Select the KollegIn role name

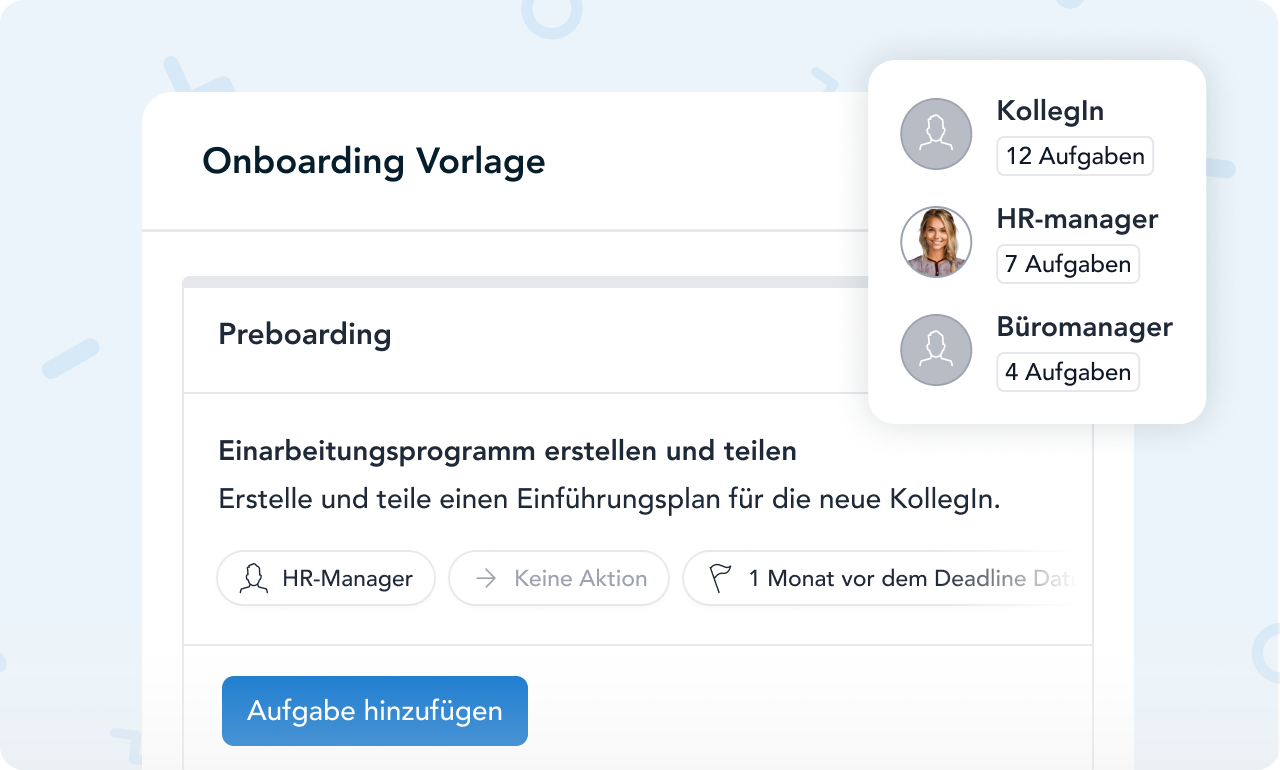tap(1050, 111)
